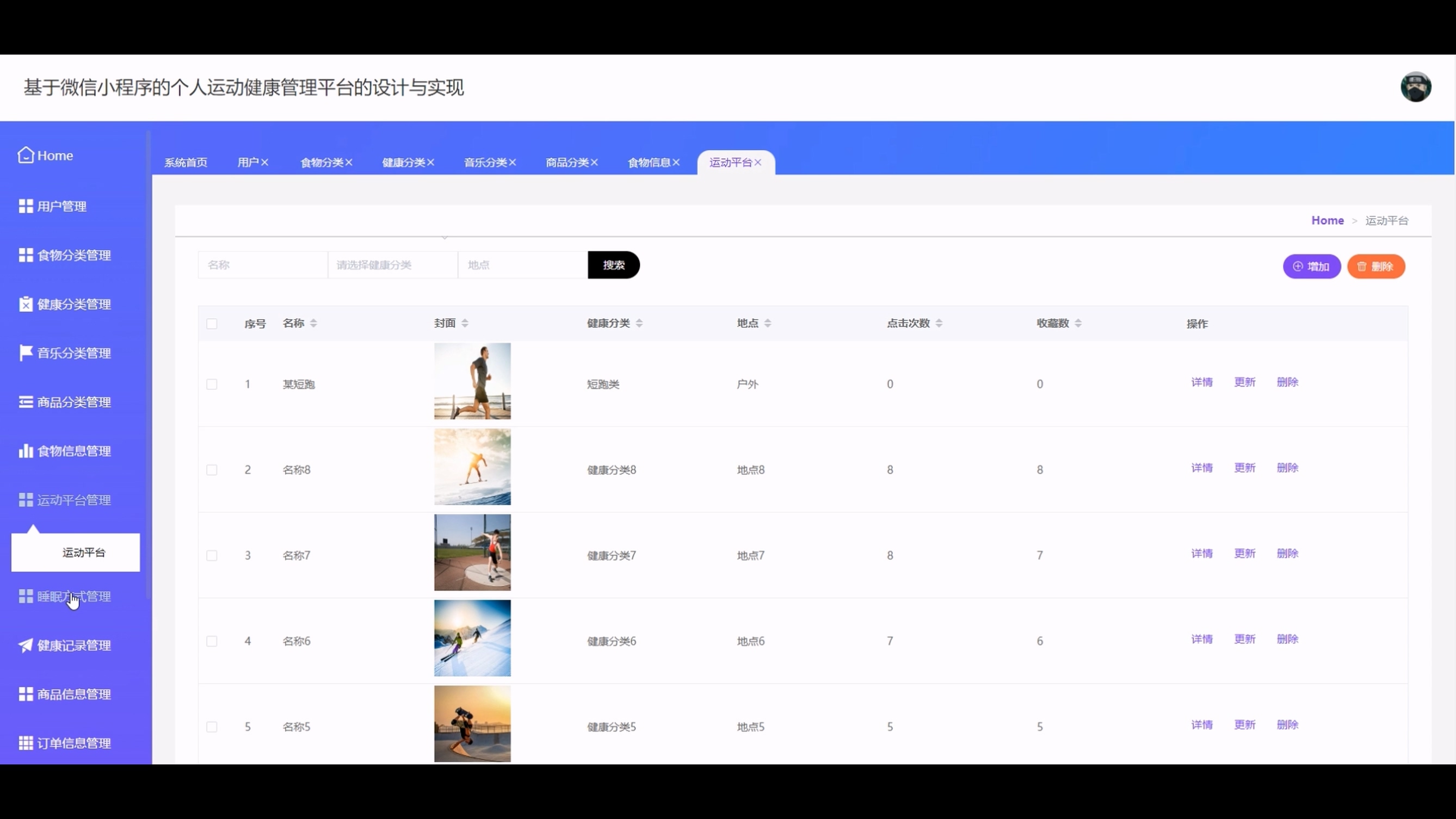Image resolution: width=1456 pixels, height=819 pixels.
Task: Click the 音乐分类管理 flag icon
Action: [x=26, y=353]
